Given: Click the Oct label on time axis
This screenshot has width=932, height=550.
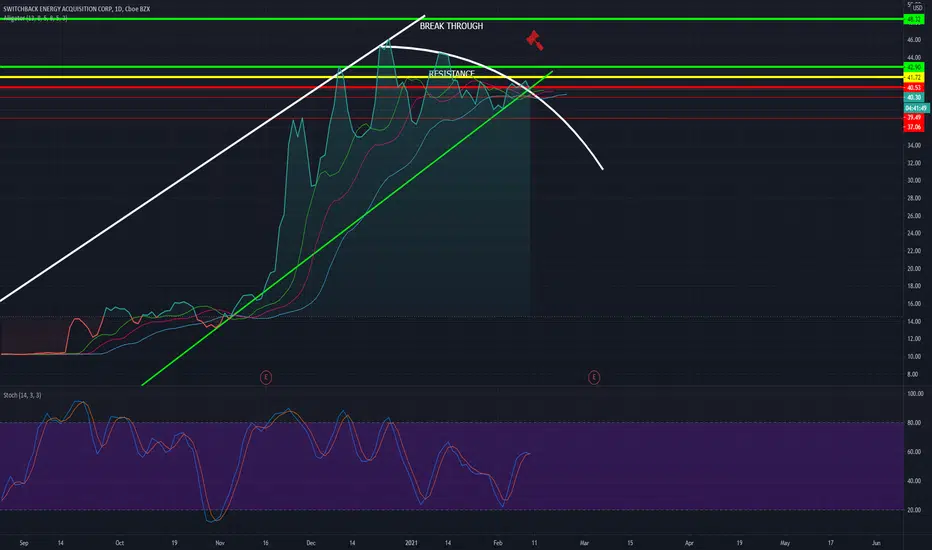Looking at the screenshot, I should tap(119, 543).
